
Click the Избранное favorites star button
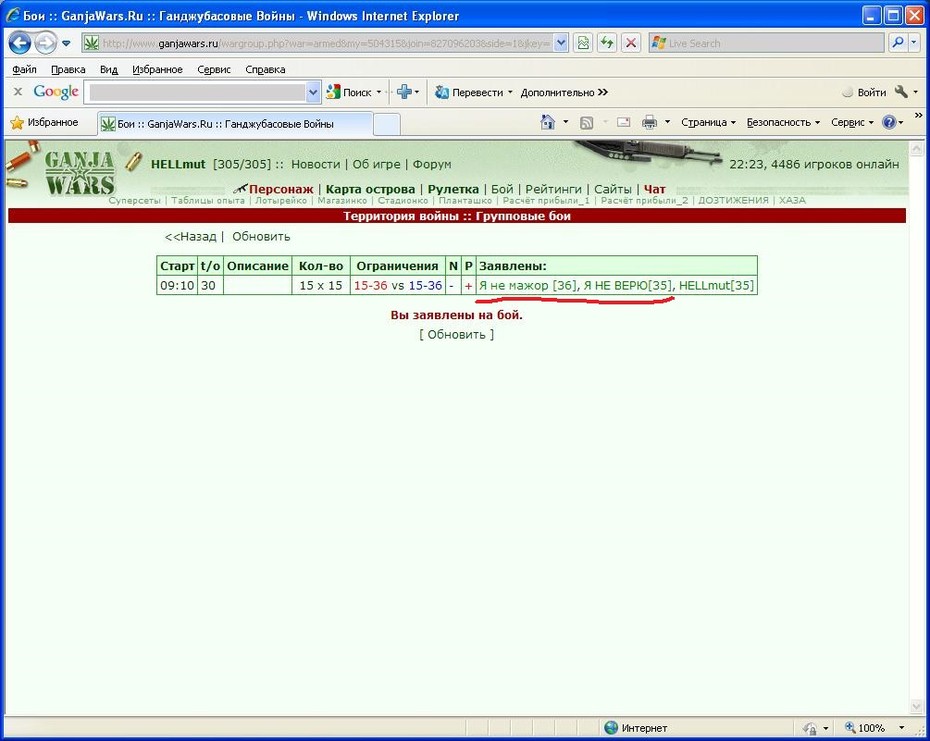(x=44, y=123)
